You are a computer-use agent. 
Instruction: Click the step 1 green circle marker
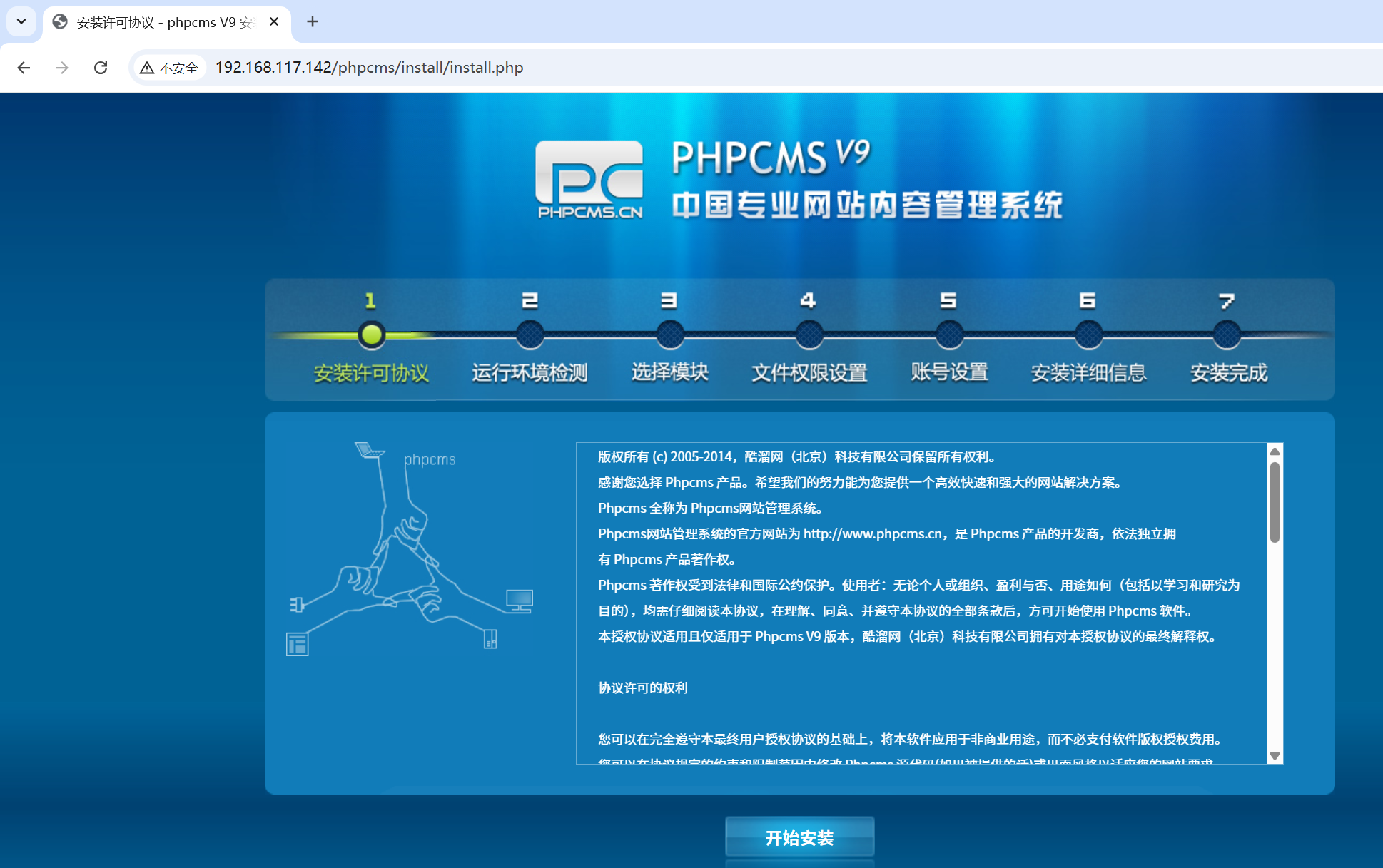click(371, 335)
